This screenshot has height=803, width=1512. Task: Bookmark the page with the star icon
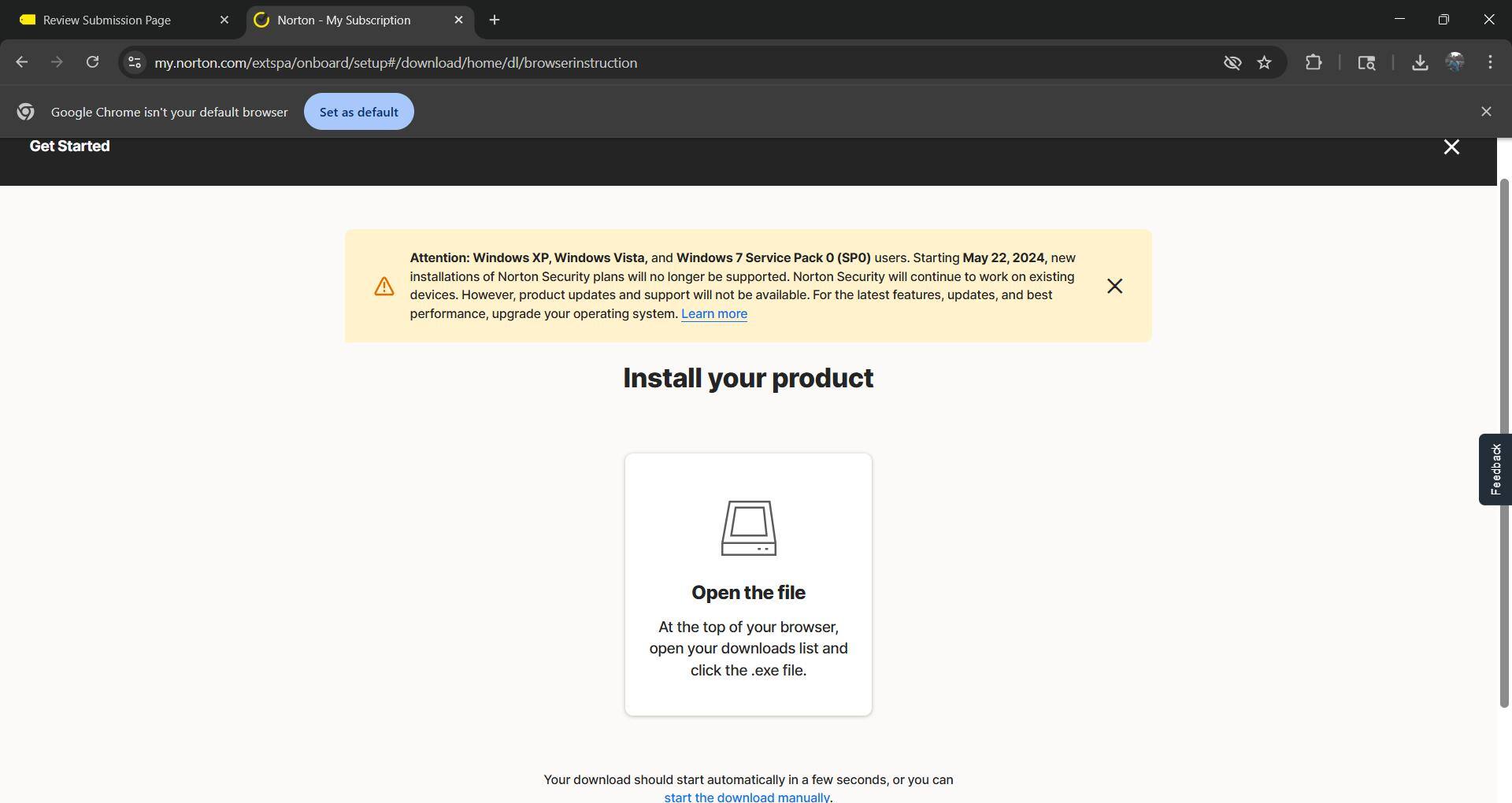(x=1265, y=62)
